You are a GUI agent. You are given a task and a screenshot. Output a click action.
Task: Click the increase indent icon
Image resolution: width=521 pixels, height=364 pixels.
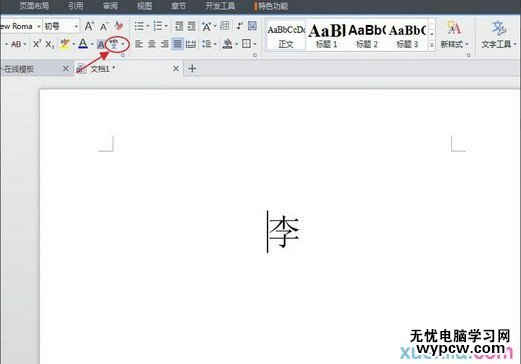(x=191, y=26)
